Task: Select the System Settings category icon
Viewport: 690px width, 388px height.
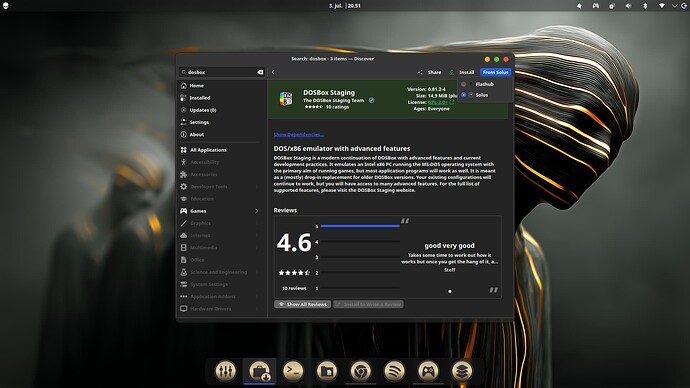Action: (x=184, y=284)
